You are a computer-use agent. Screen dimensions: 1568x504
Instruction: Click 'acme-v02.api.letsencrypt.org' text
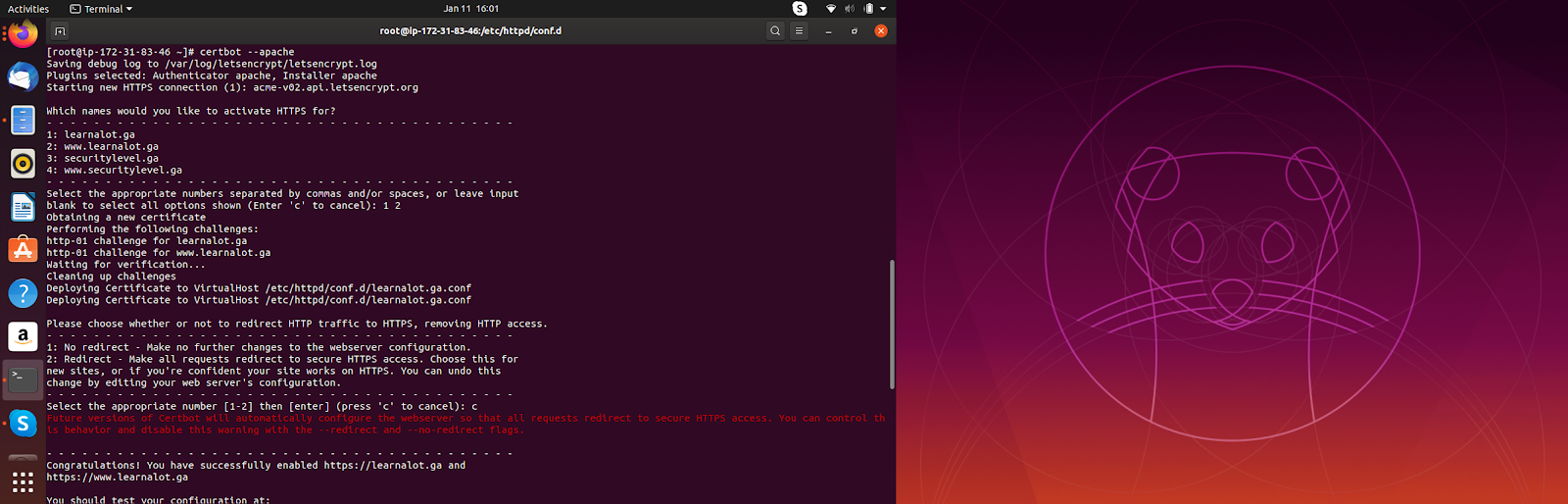(335, 87)
